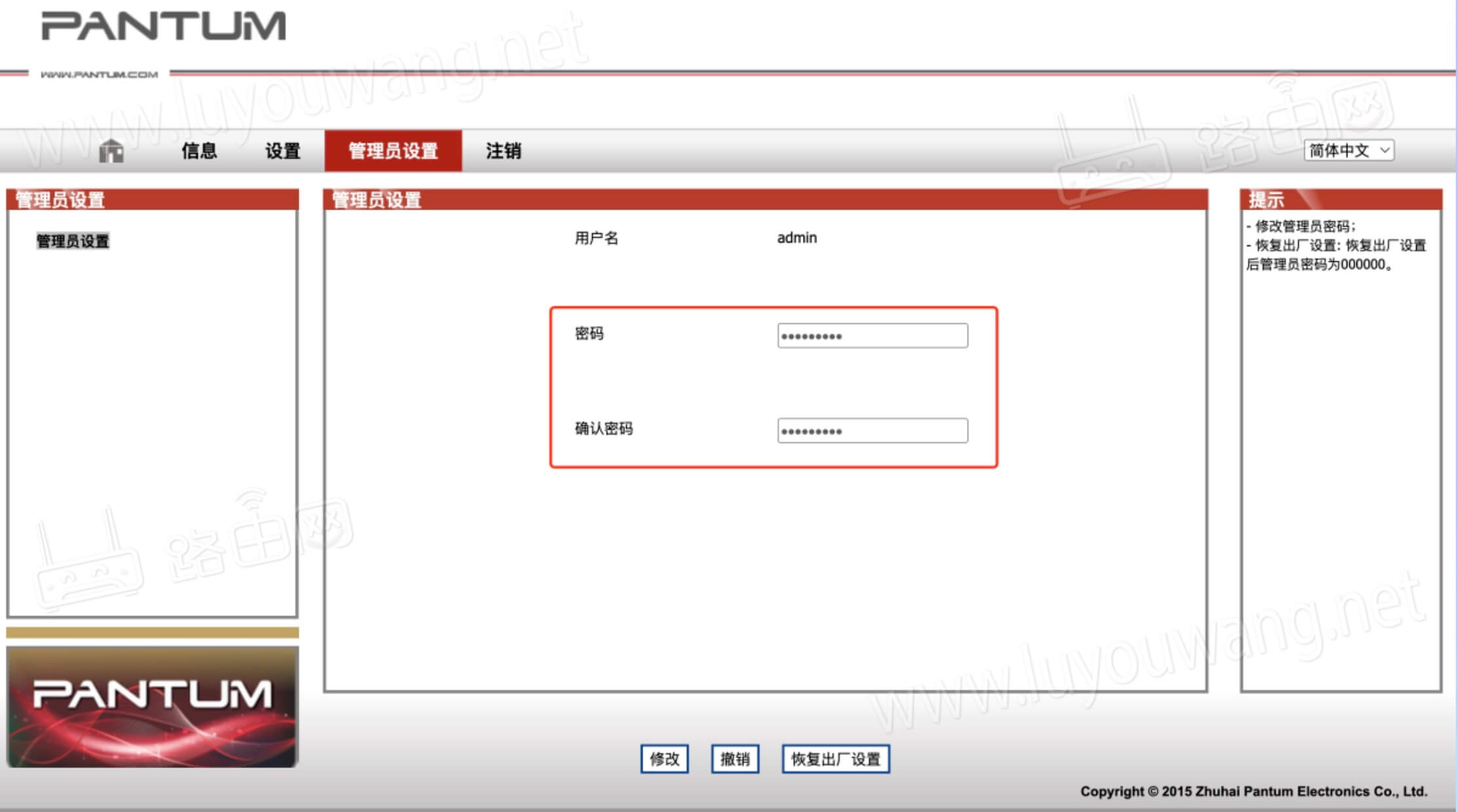Click the admin username text
The width and height of the screenshot is (1458, 812).
tap(795, 237)
